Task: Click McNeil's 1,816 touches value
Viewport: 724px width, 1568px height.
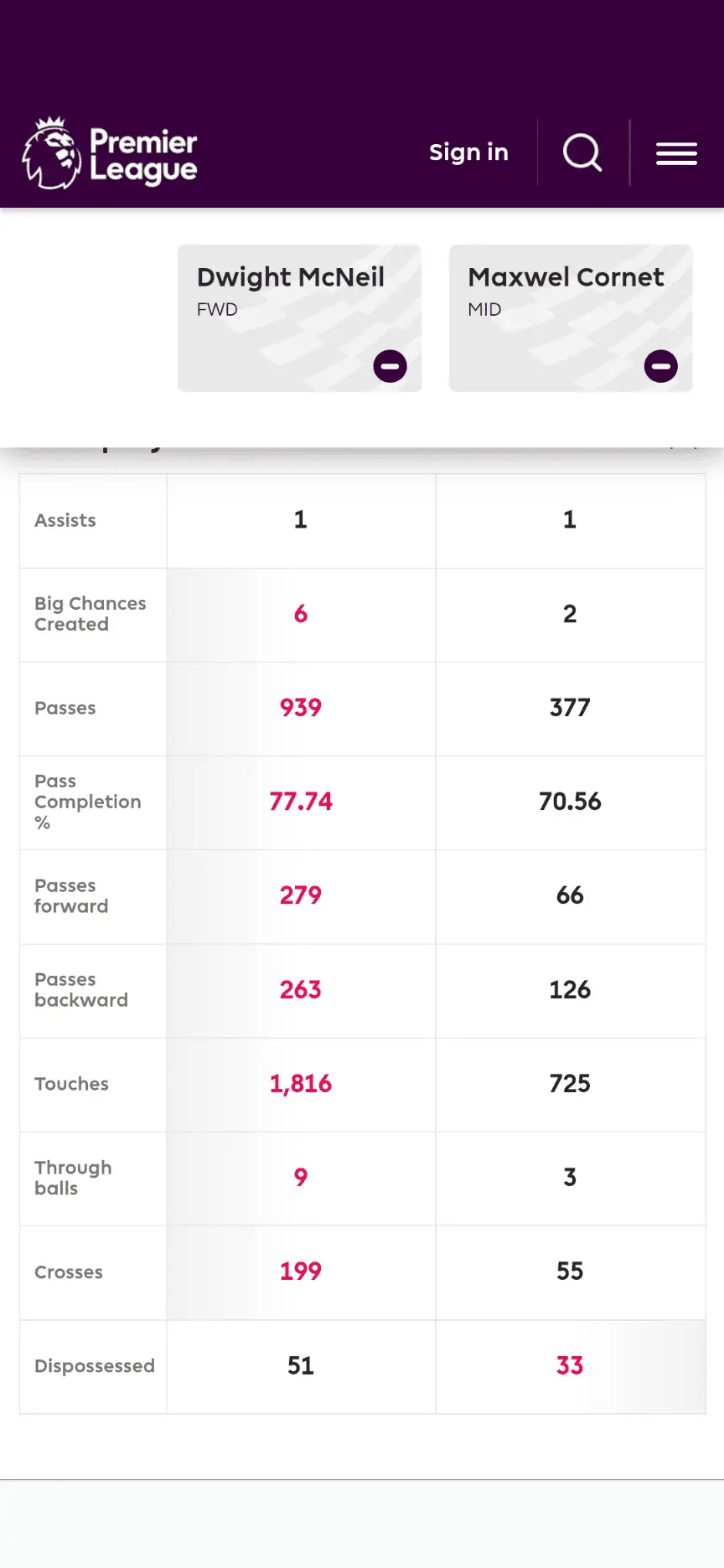Action: point(301,1084)
